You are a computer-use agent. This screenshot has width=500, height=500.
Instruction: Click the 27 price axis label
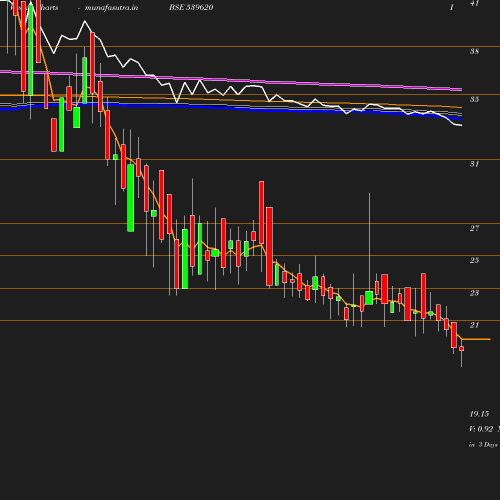point(474,228)
